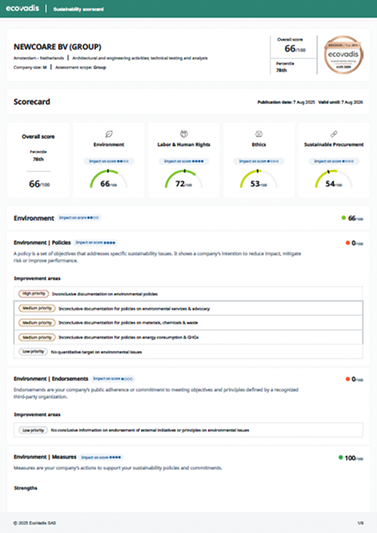Click the © 2025 EcoVadis SAS footer text
This screenshot has height=533, width=377.
coord(35,523)
